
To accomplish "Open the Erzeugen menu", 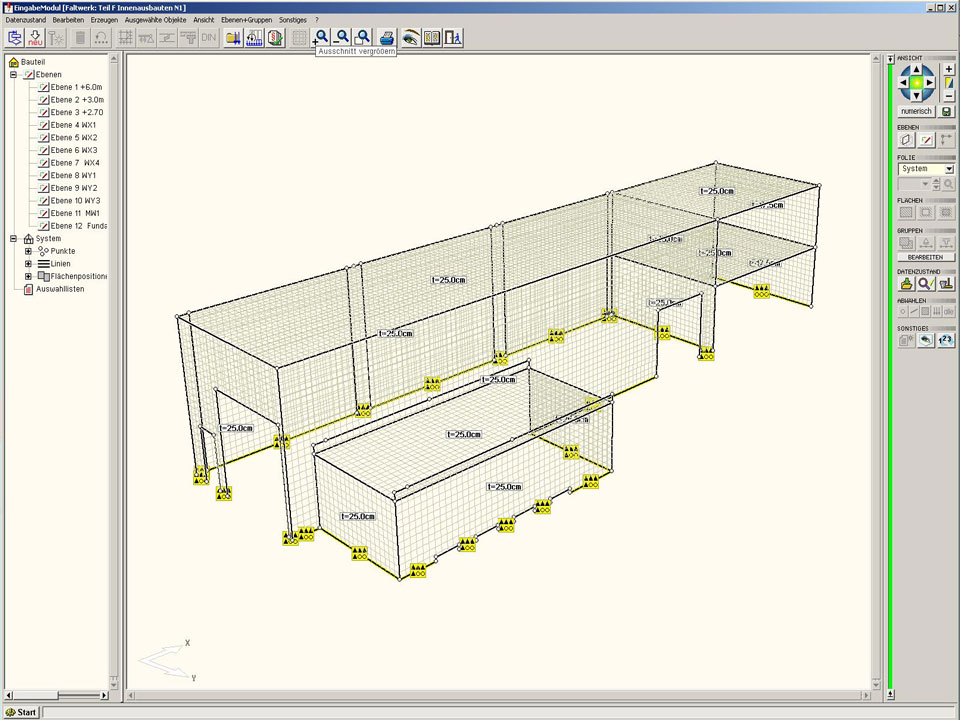I will (x=104, y=20).
